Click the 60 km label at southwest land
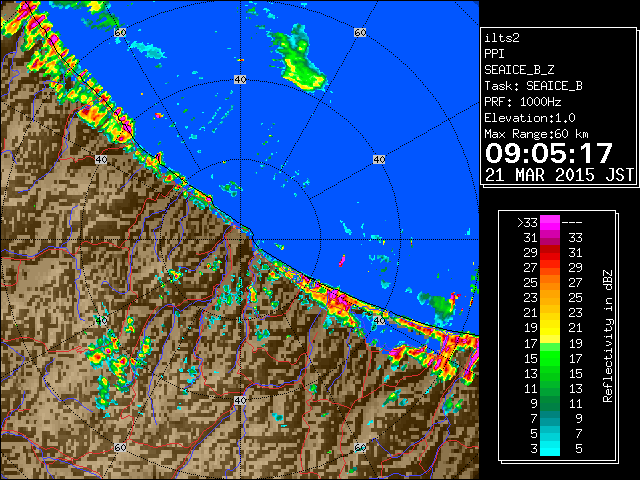640x480 pixels. pos(120,448)
